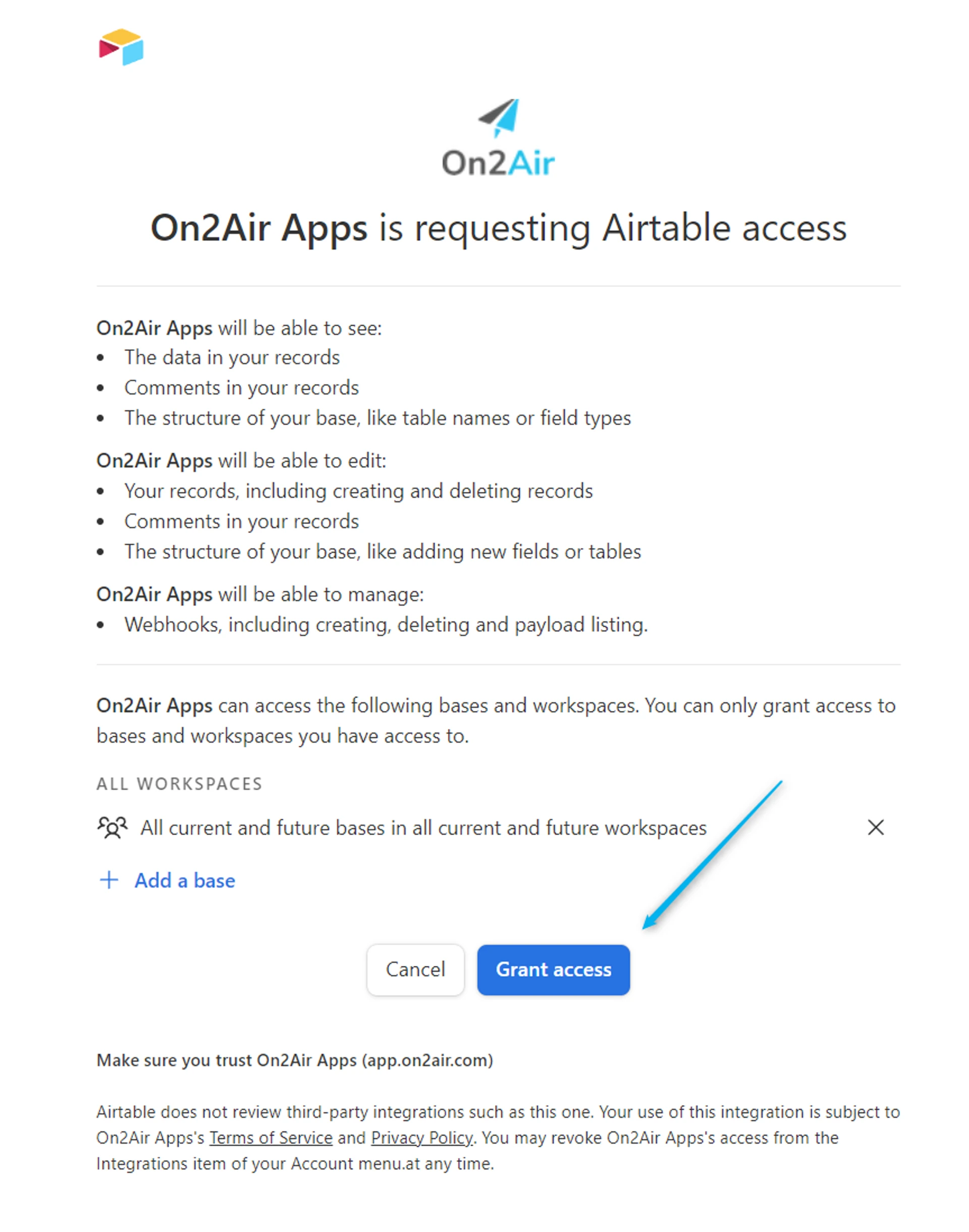
Task: Click the "like table names or field types" bullet
Action: (x=378, y=418)
